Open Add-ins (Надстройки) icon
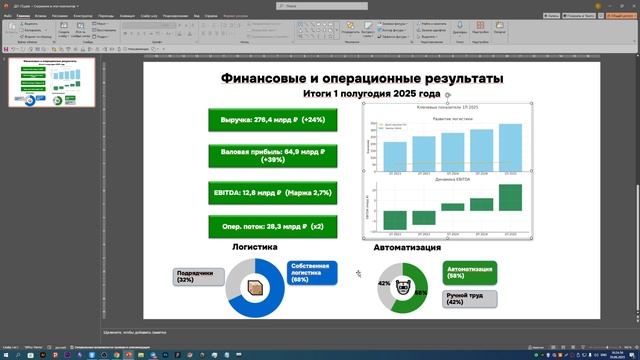The width and height of the screenshot is (640, 360). [x=480, y=26]
